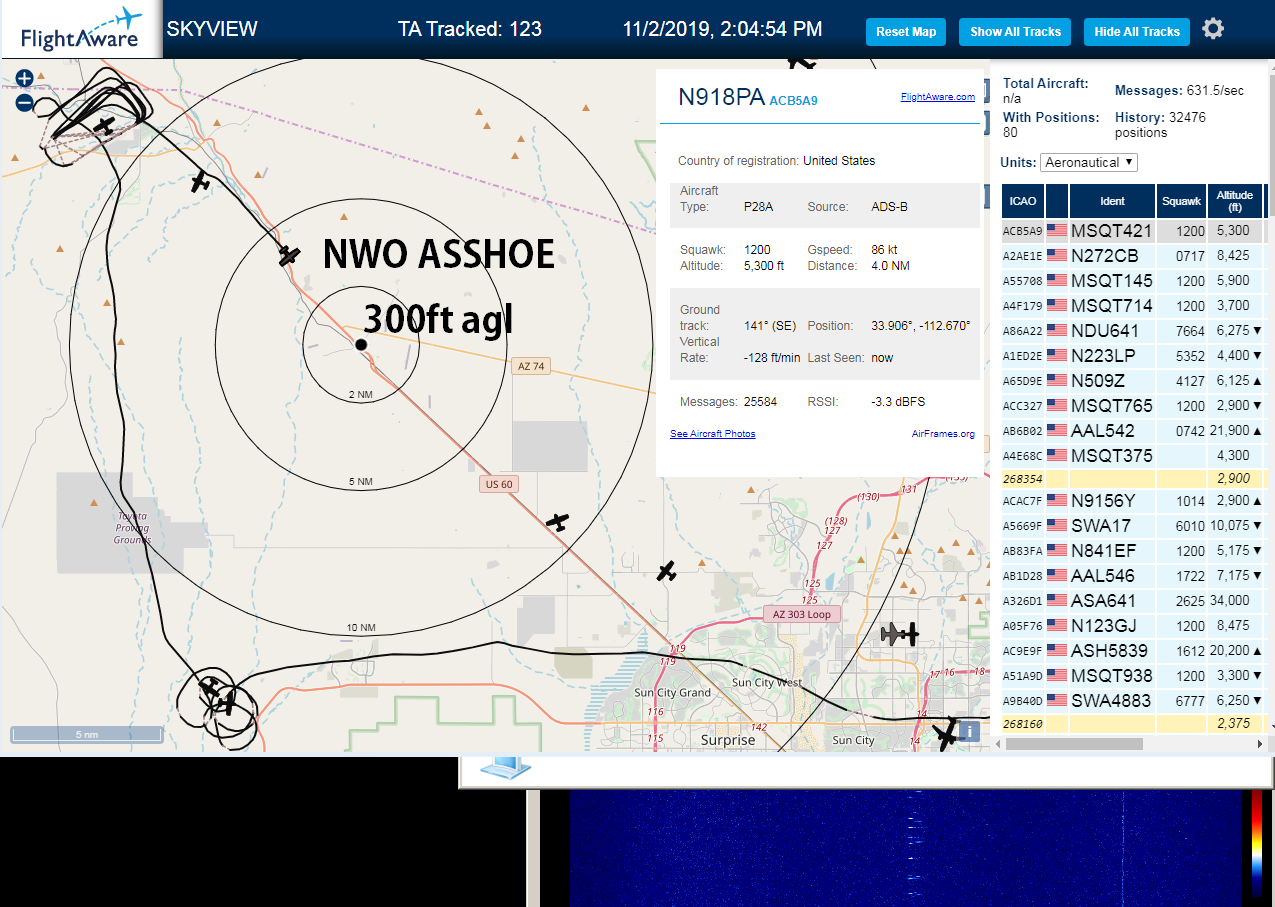This screenshot has width=1275, height=907.
Task: Select the N9156Y aircraft row
Action: (1134, 501)
